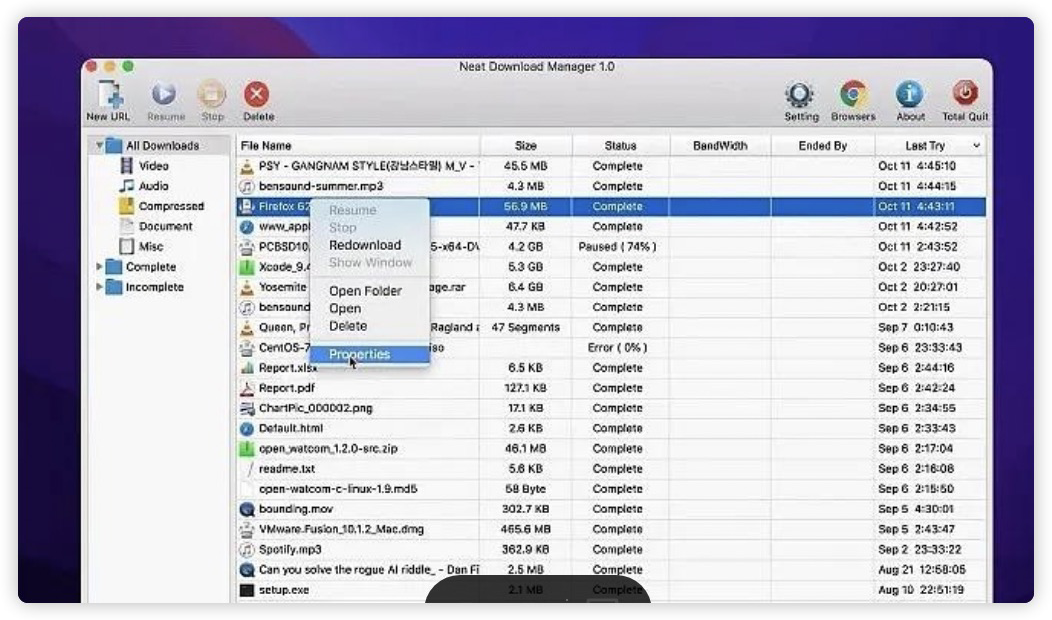1052x620 pixels.
Task: Sort by the BandWidth column header
Action: (720, 146)
